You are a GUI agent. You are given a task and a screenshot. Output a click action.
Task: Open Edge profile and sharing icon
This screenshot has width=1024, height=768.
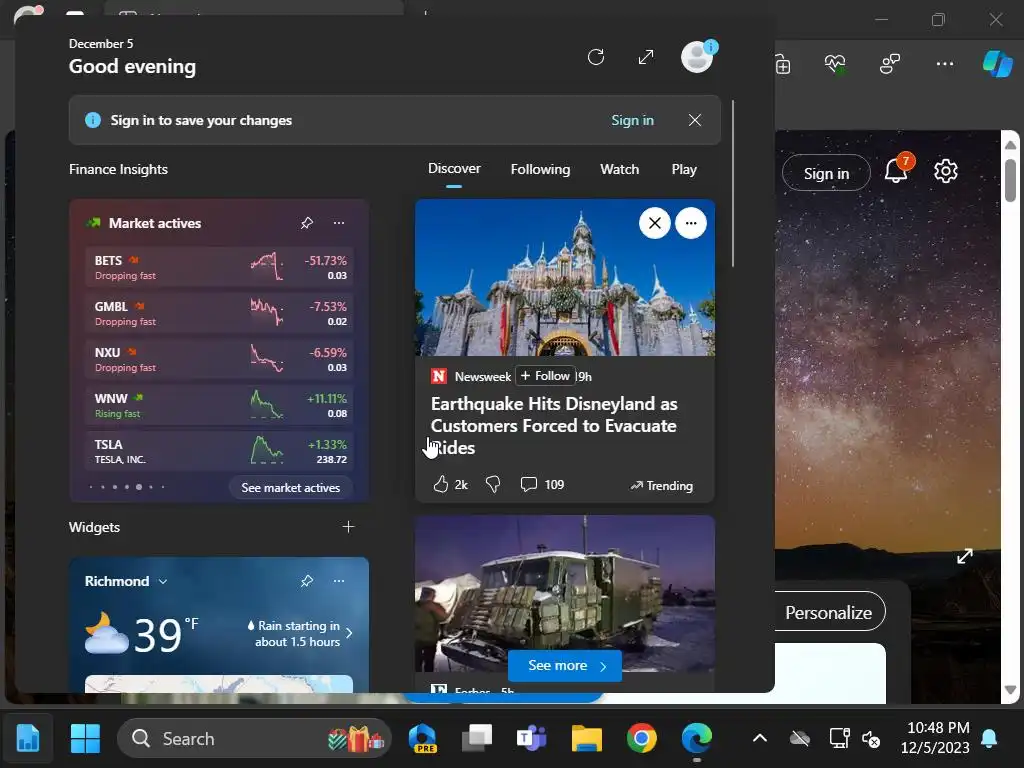point(889,64)
